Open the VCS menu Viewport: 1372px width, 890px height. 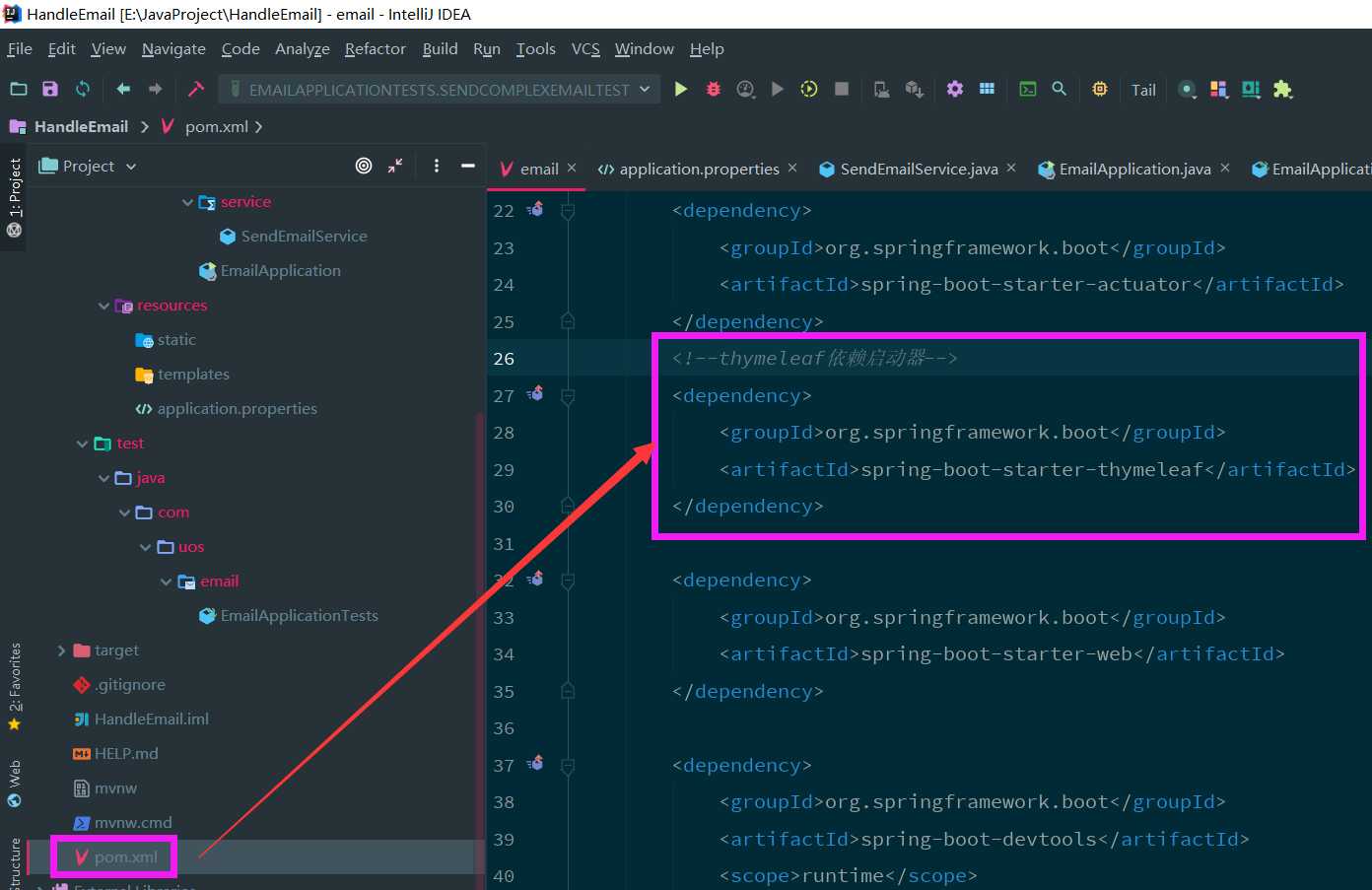(585, 48)
